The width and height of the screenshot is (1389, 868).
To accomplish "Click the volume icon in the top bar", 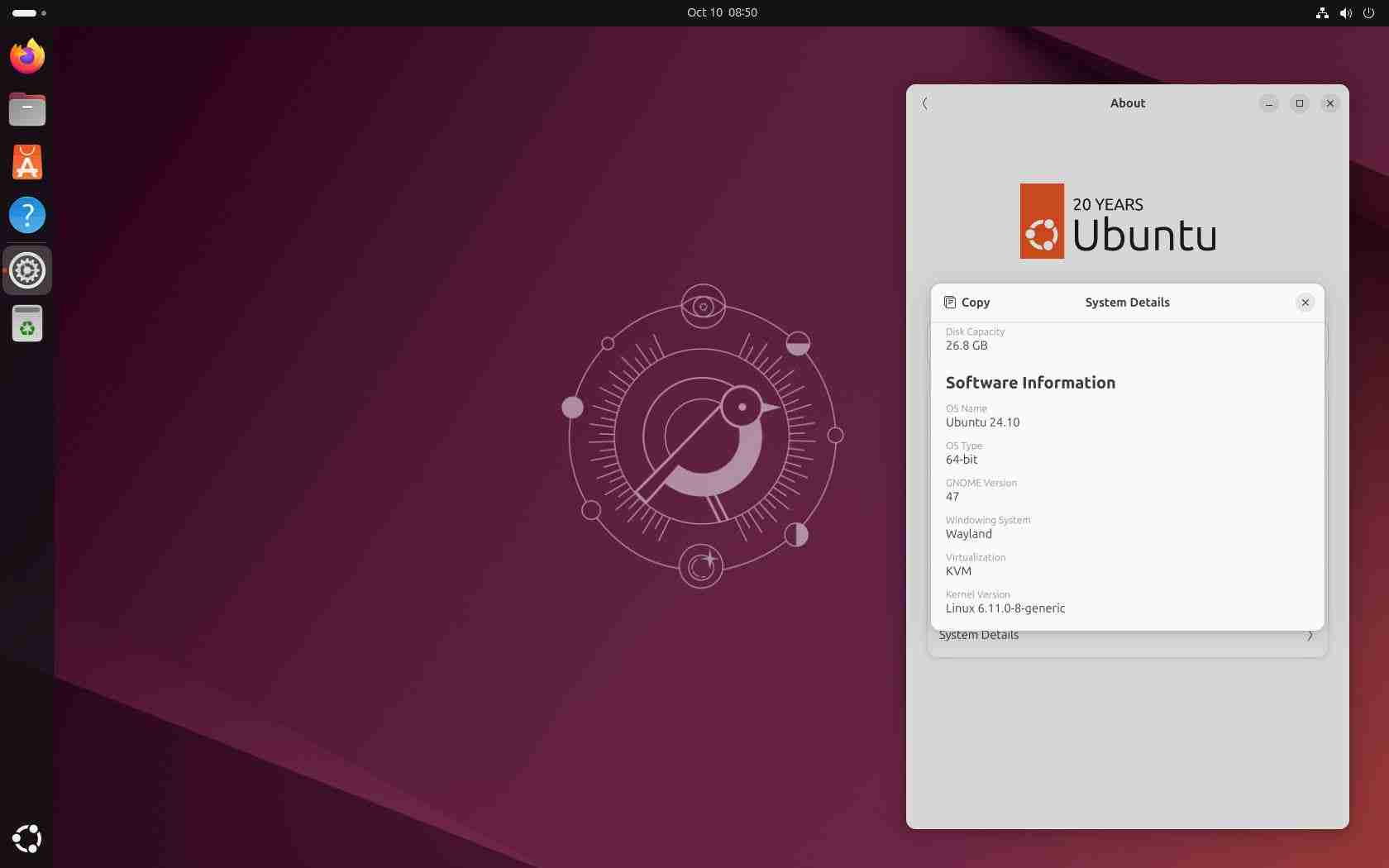I will 1345,13.
